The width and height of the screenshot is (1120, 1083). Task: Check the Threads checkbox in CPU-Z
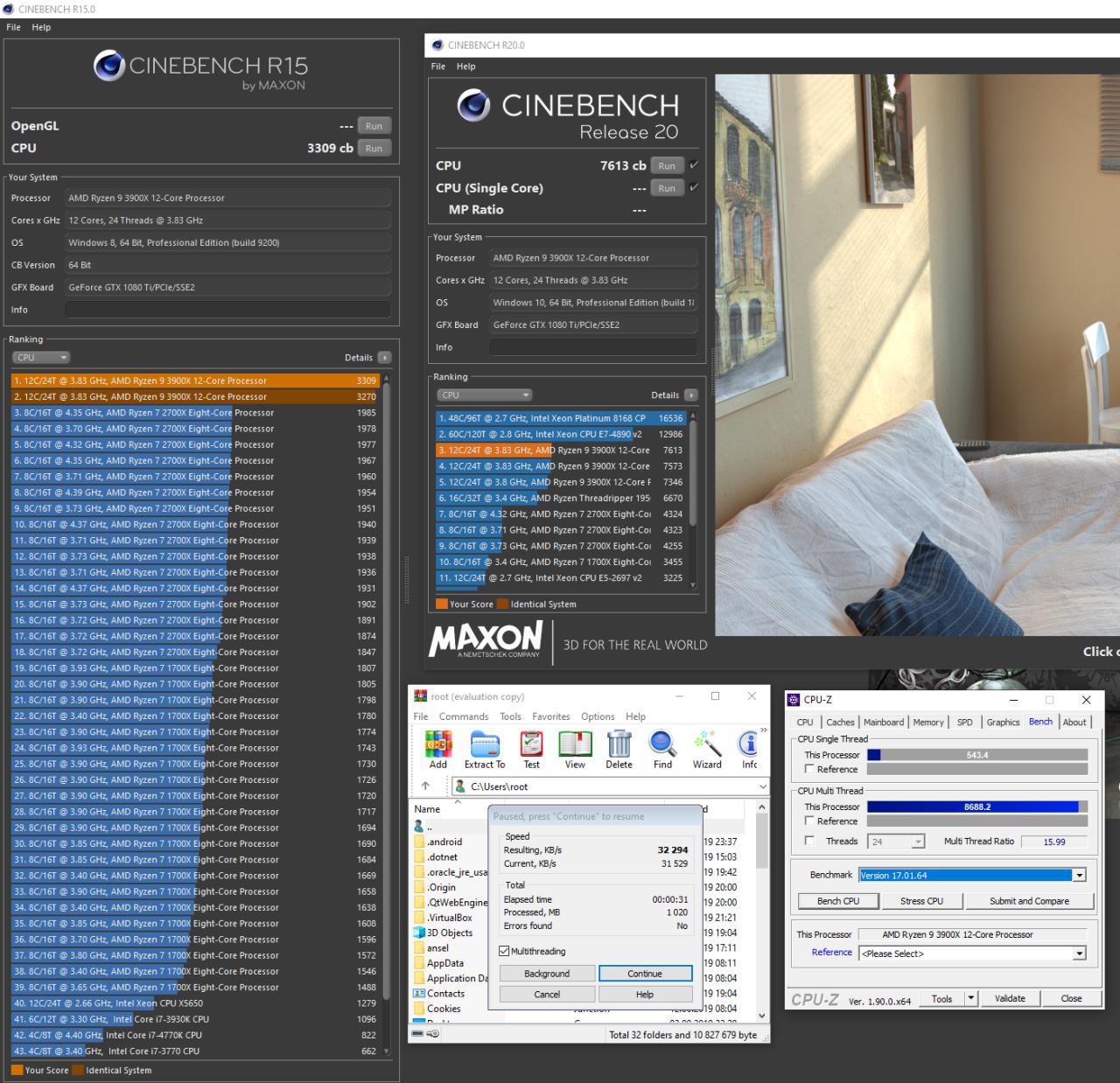pyautogui.click(x=809, y=841)
